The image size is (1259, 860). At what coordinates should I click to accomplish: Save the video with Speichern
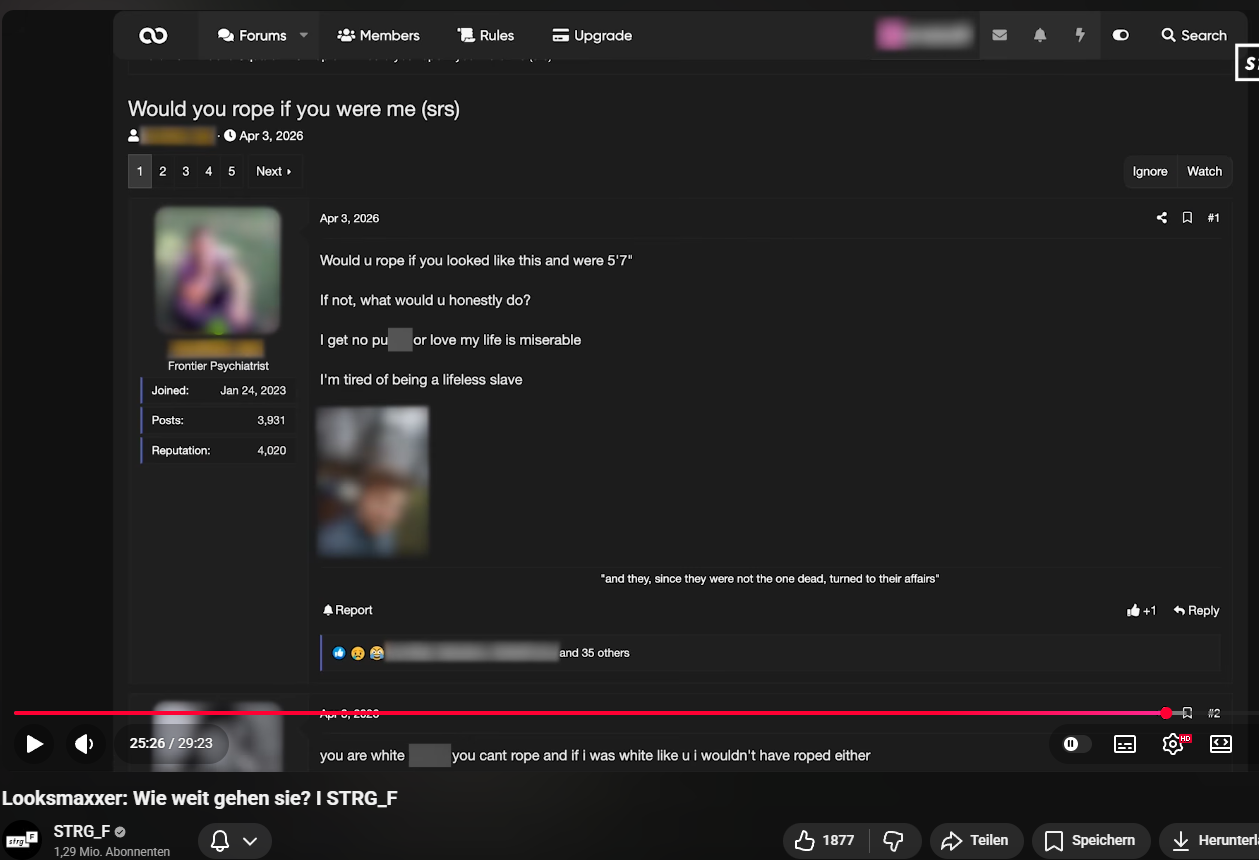[x=1091, y=841]
